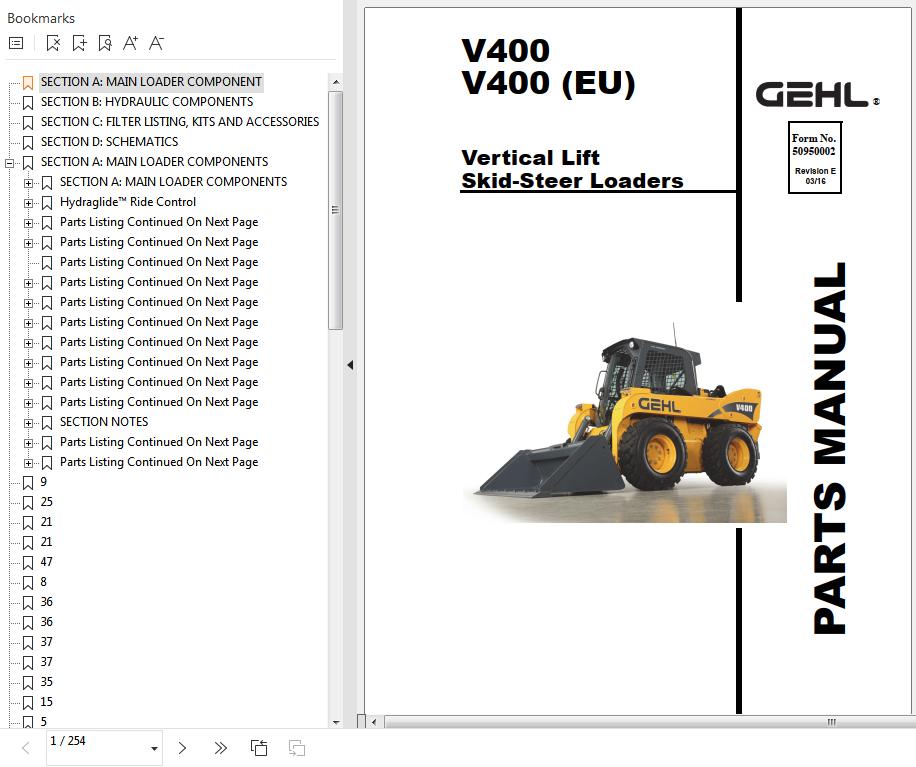Click the greyed next view icon with right arrow
The height and width of the screenshot is (767, 916).
coord(297,748)
